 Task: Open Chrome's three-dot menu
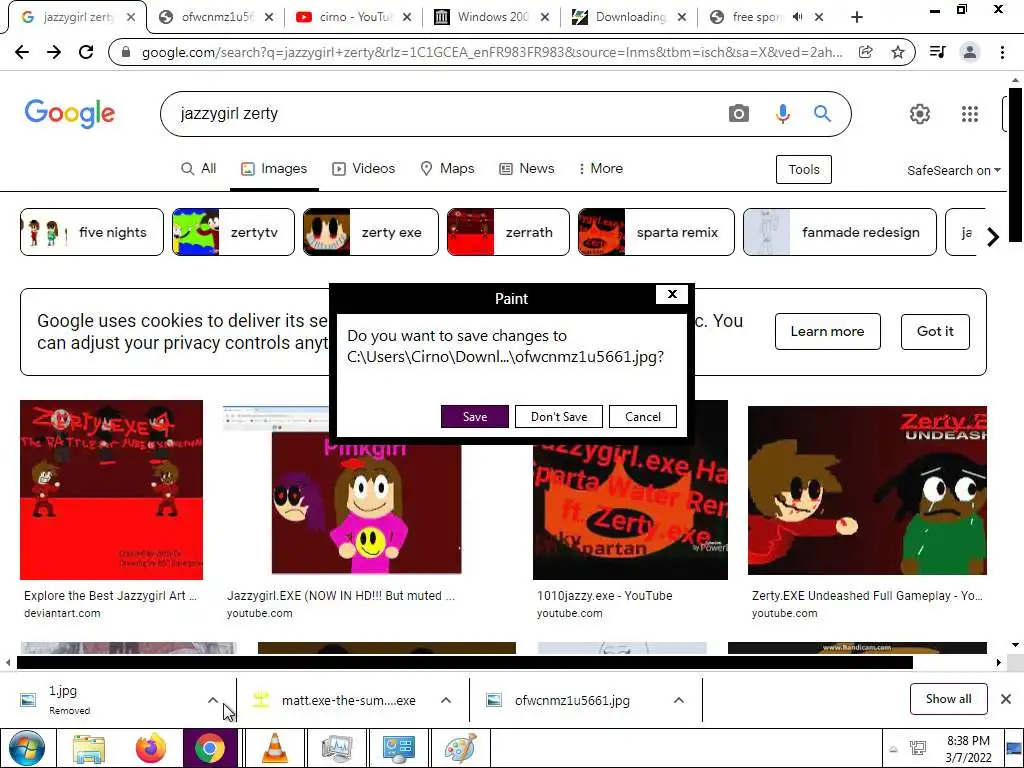[1002, 52]
